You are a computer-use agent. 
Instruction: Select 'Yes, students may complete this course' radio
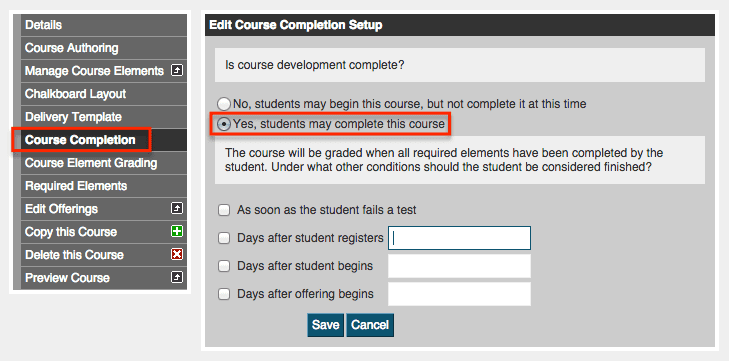224,125
